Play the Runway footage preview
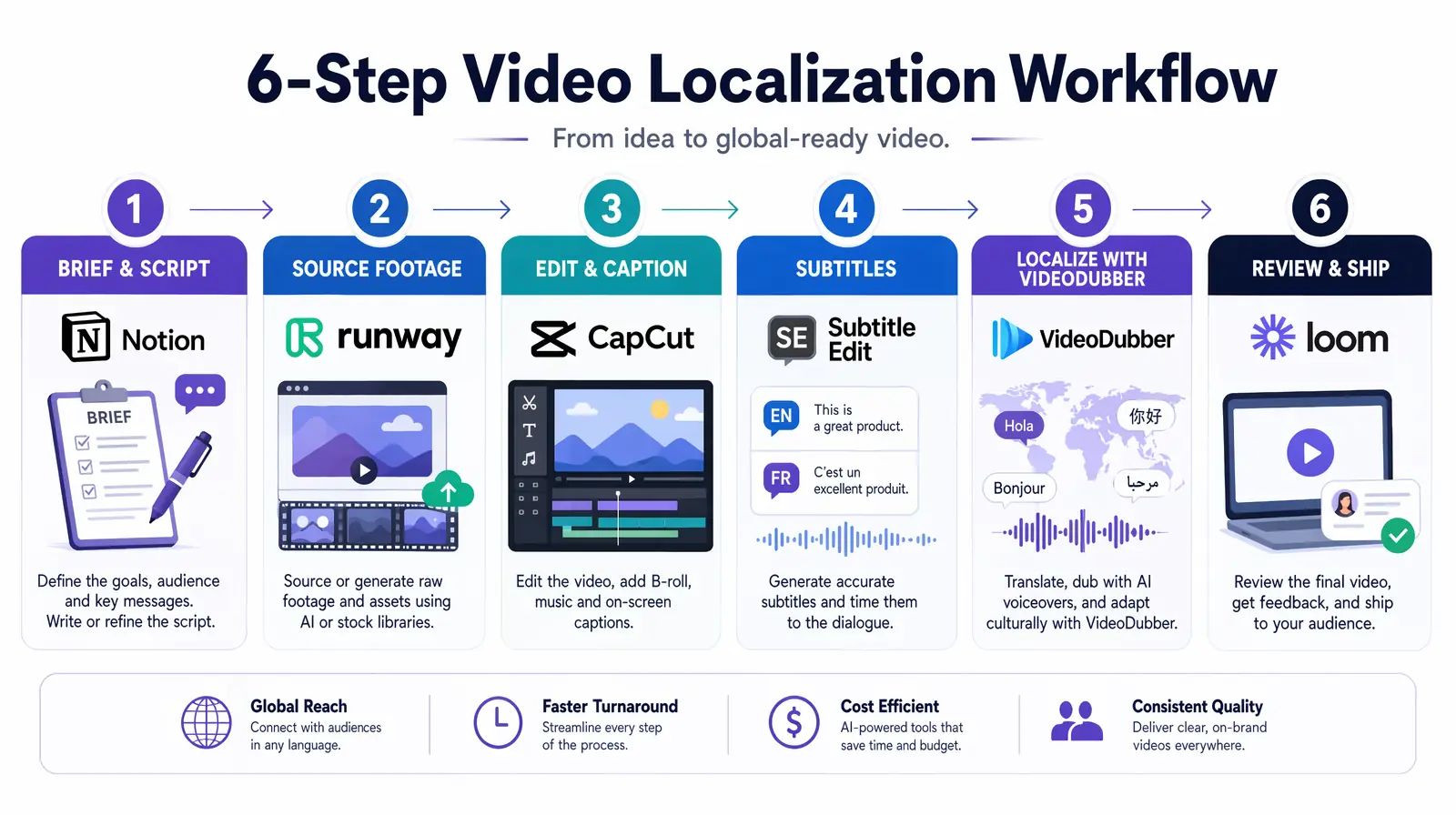Image resolution: width=1456 pixels, height=815 pixels. coord(364,470)
